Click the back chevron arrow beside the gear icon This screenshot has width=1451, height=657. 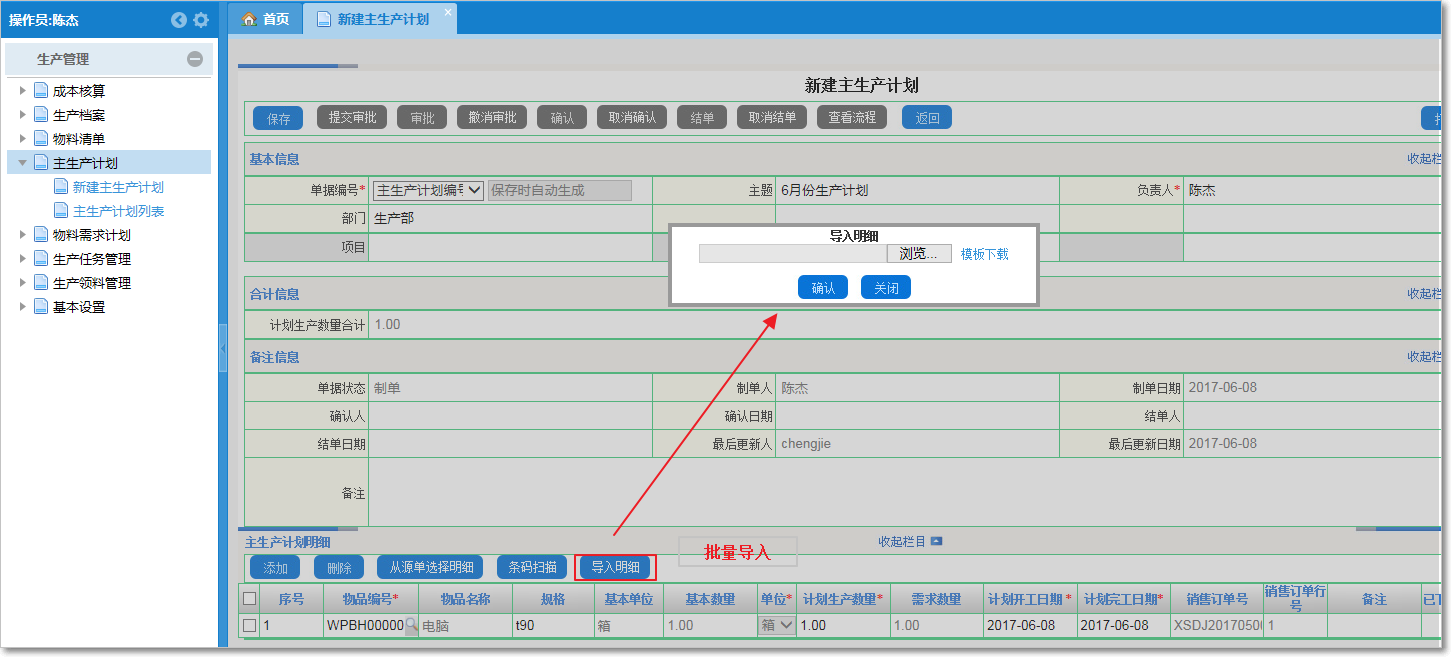pos(179,19)
